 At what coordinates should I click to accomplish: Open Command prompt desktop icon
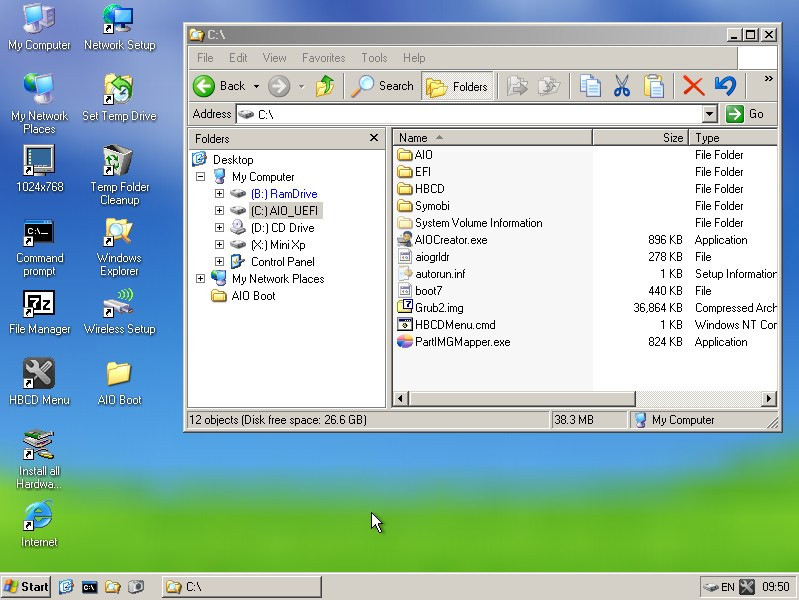[x=39, y=247]
